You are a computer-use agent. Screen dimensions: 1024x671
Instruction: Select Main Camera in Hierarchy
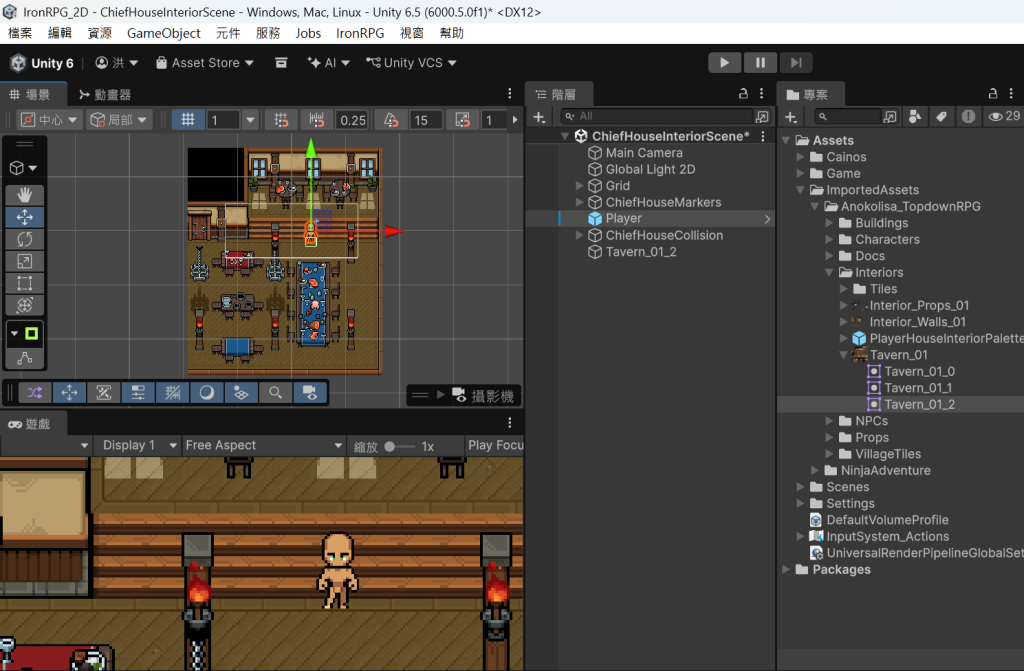click(644, 153)
